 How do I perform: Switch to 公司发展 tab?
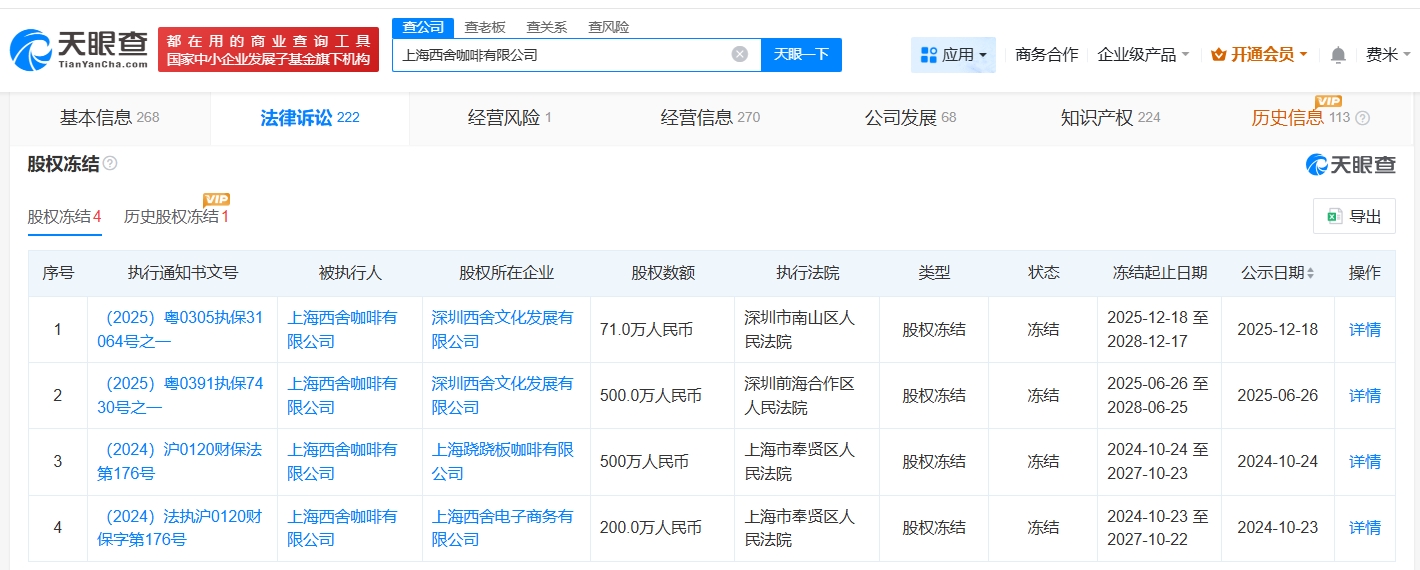910,118
